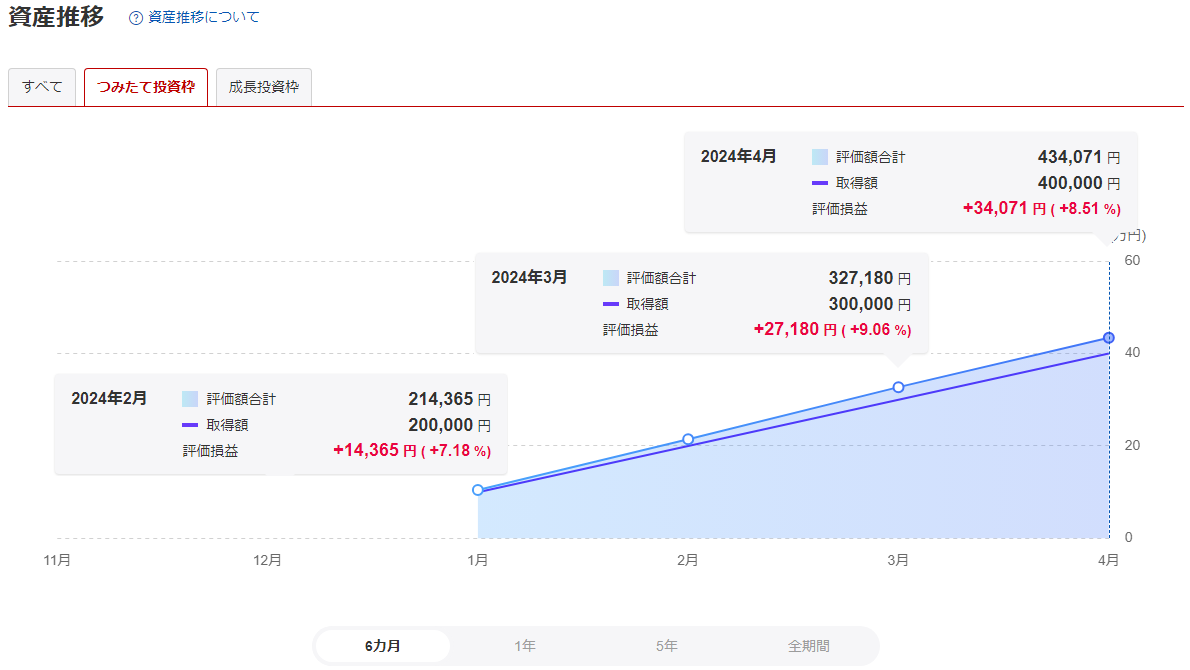
Task: Open the 資産推移について link
Action: [x=203, y=18]
